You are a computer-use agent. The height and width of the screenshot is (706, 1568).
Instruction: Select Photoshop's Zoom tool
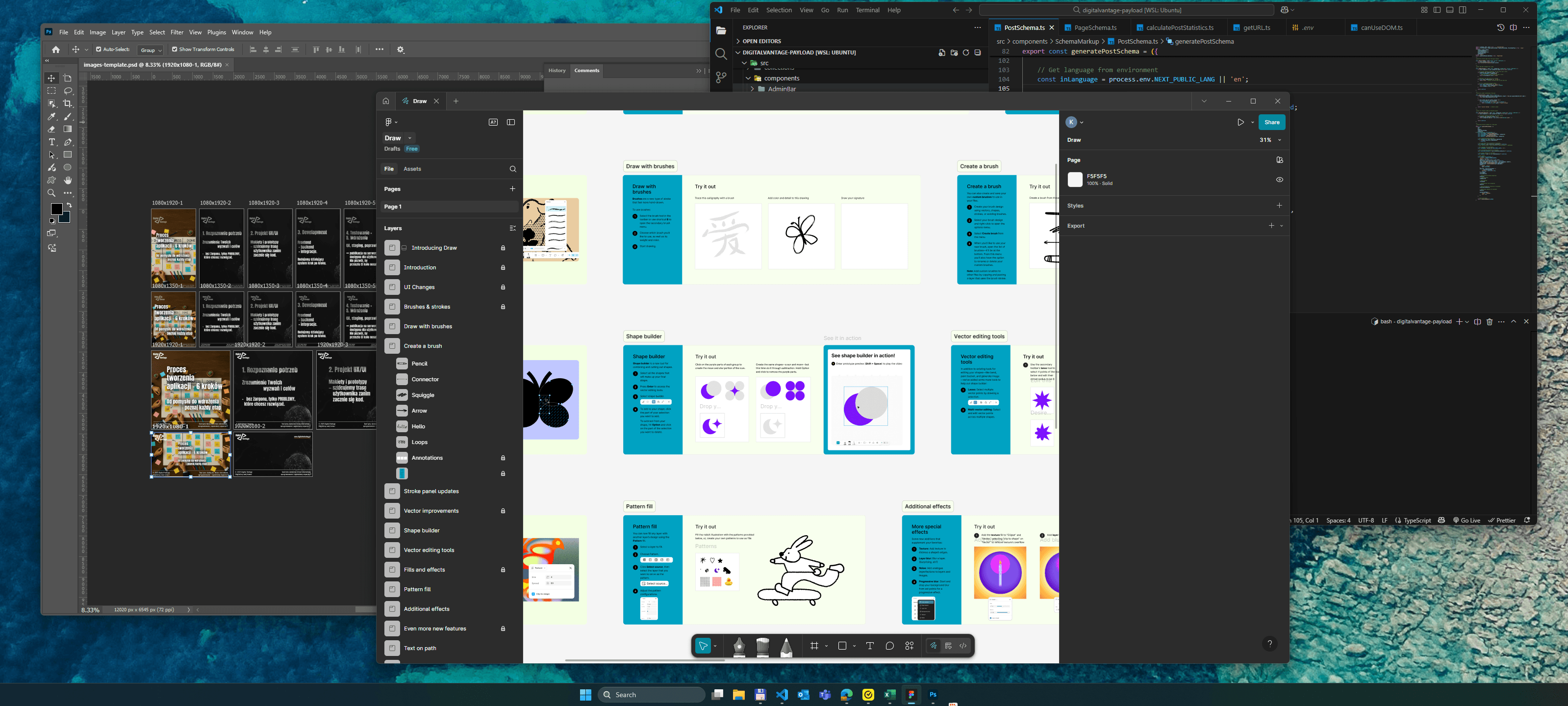[52, 193]
